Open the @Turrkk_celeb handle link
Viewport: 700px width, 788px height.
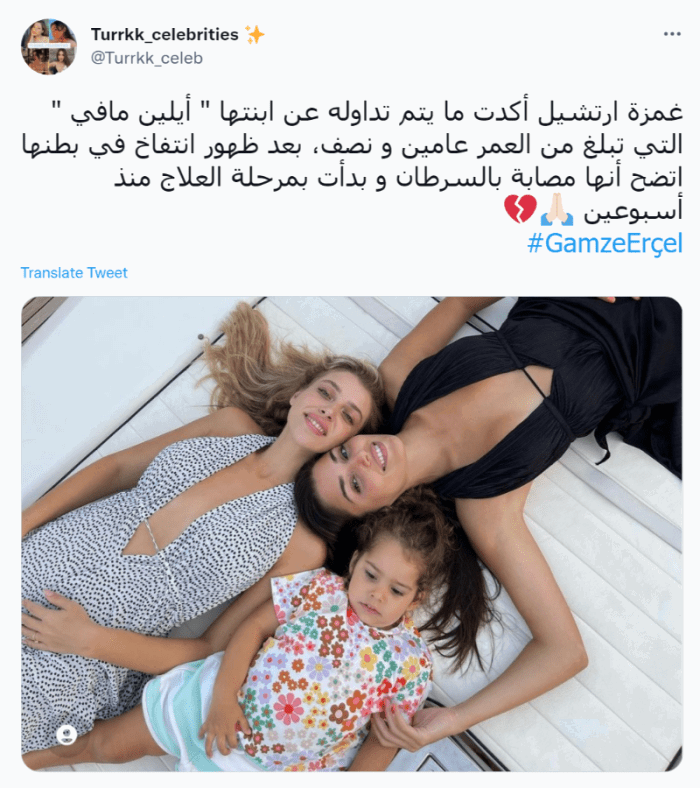(147, 58)
